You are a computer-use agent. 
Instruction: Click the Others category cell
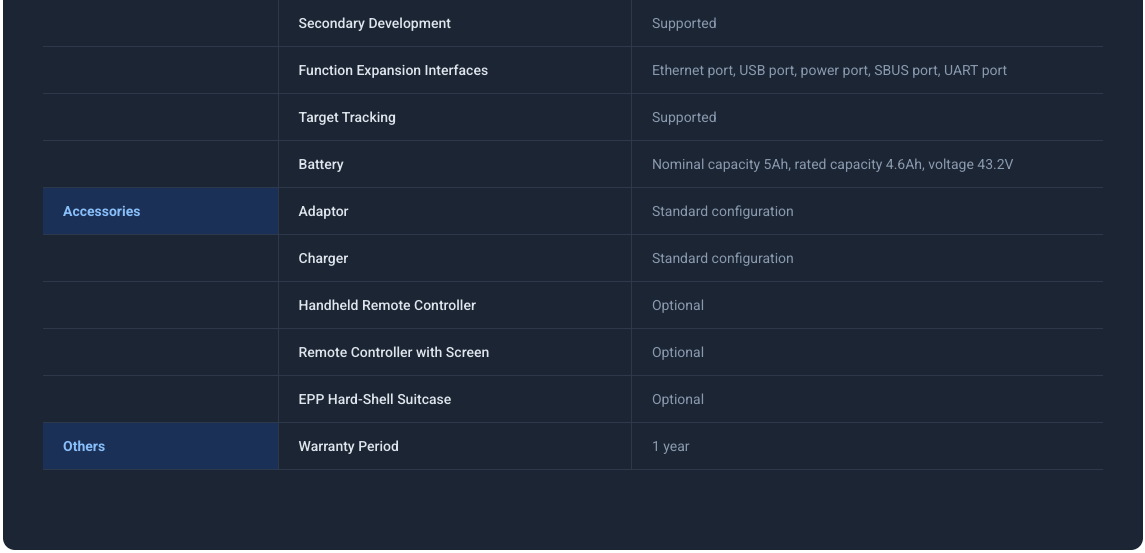160,446
